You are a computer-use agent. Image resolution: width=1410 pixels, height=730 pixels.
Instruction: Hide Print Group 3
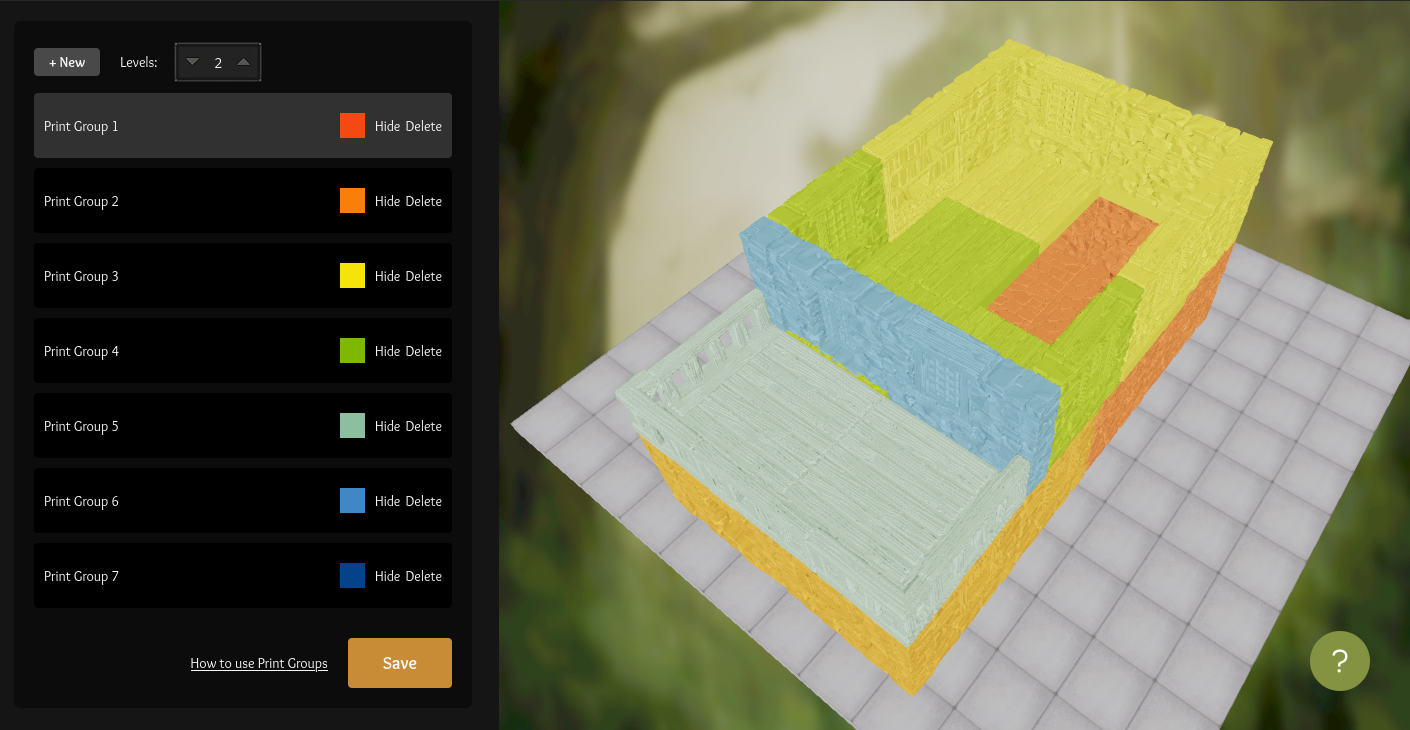coord(387,276)
